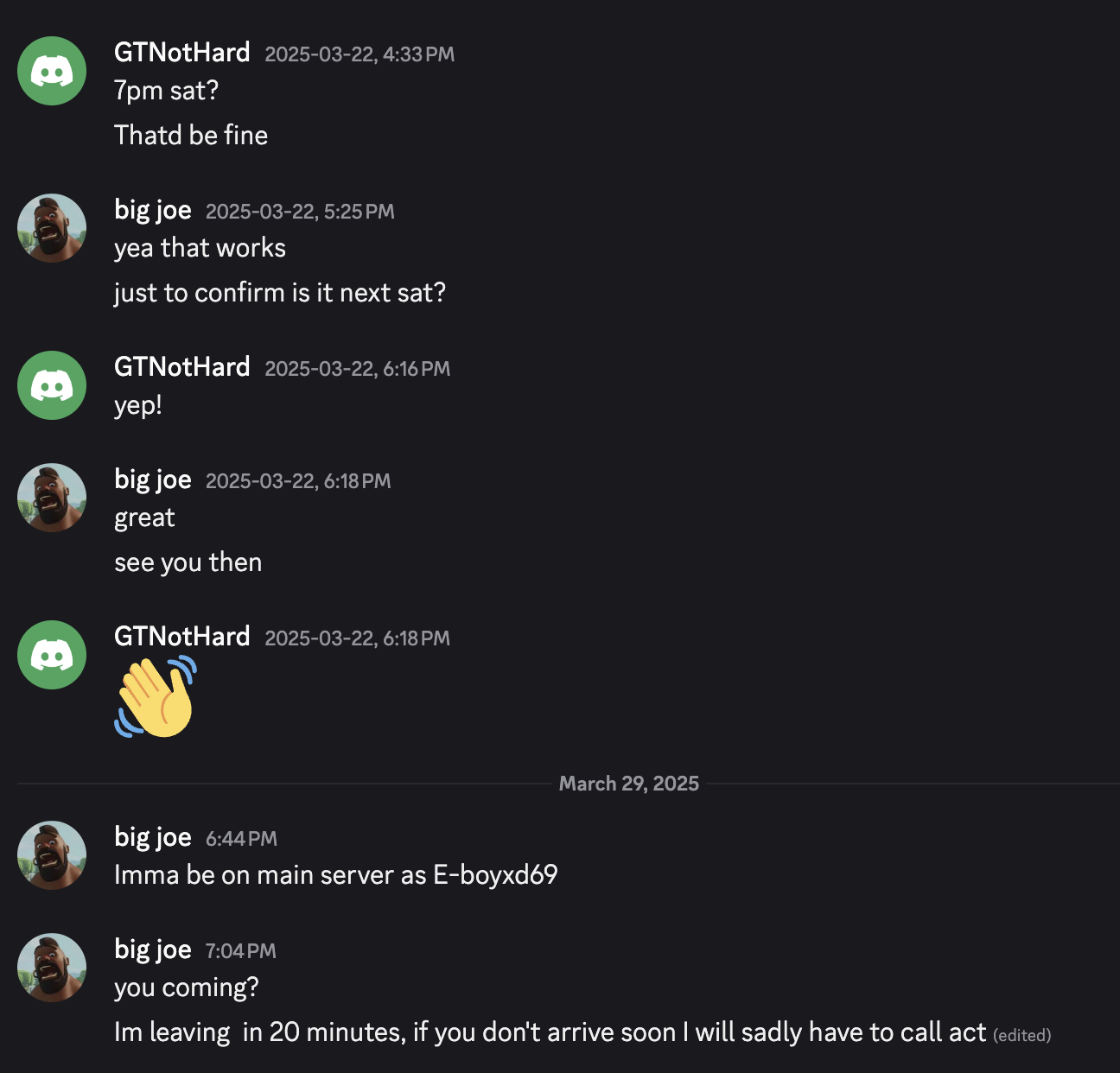
Task: Click the "Thatd be fine" message
Action: pyautogui.click(x=191, y=136)
